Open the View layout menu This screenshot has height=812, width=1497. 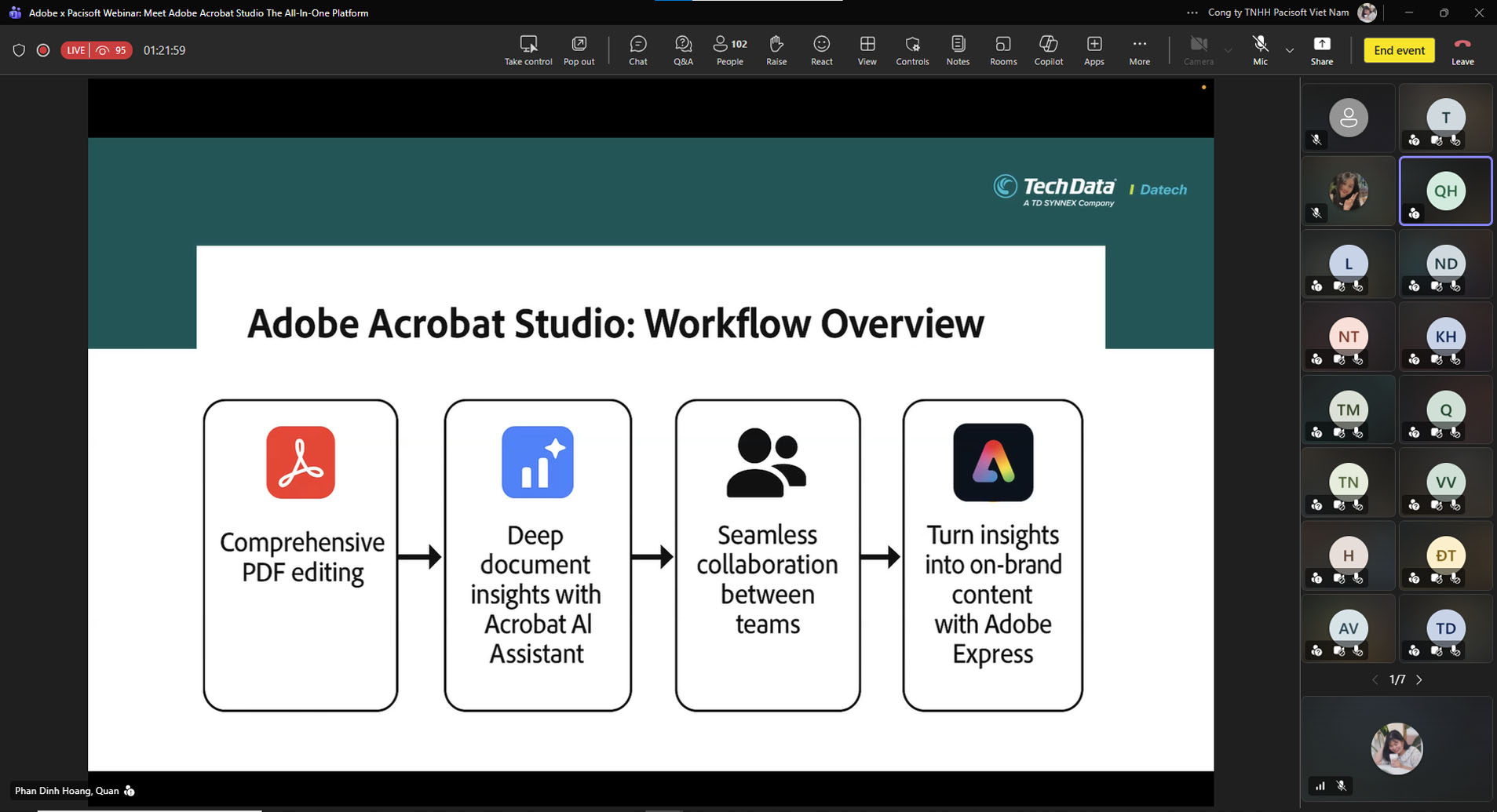pyautogui.click(x=867, y=50)
